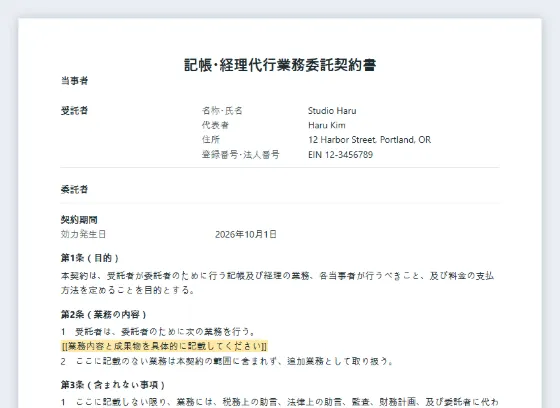Select the 12 Harbor Street address value

point(369,140)
